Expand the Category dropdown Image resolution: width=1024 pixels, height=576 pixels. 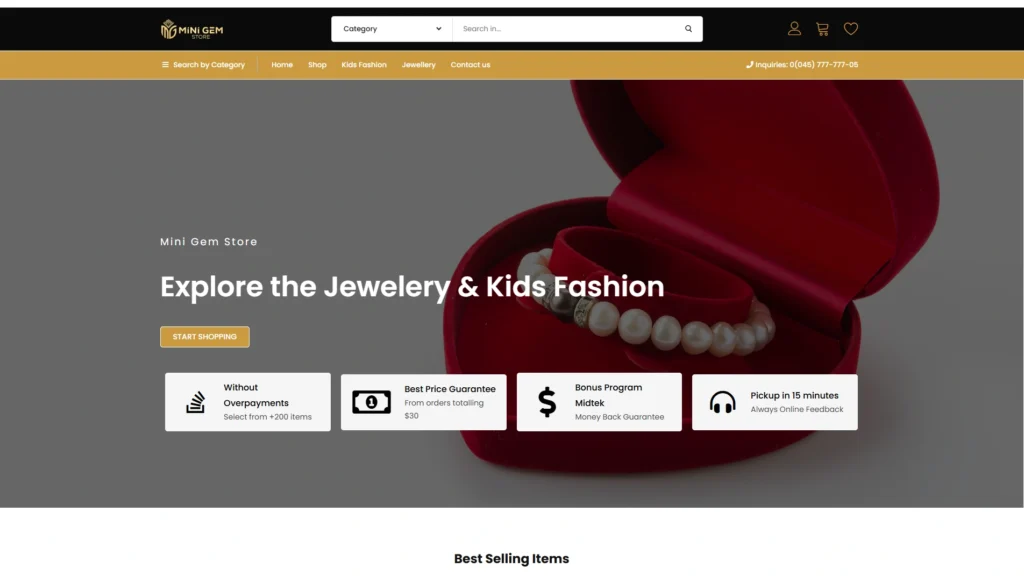tap(392, 29)
